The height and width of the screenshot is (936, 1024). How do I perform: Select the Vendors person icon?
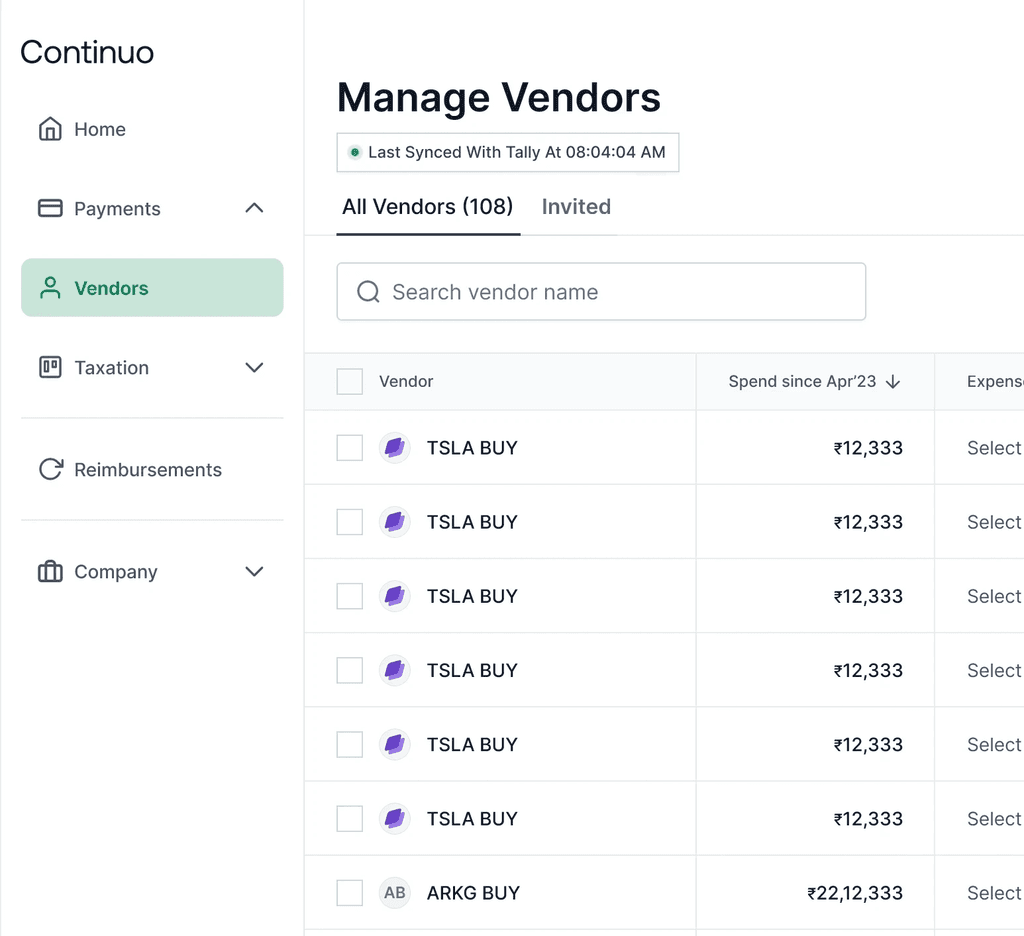point(49,287)
